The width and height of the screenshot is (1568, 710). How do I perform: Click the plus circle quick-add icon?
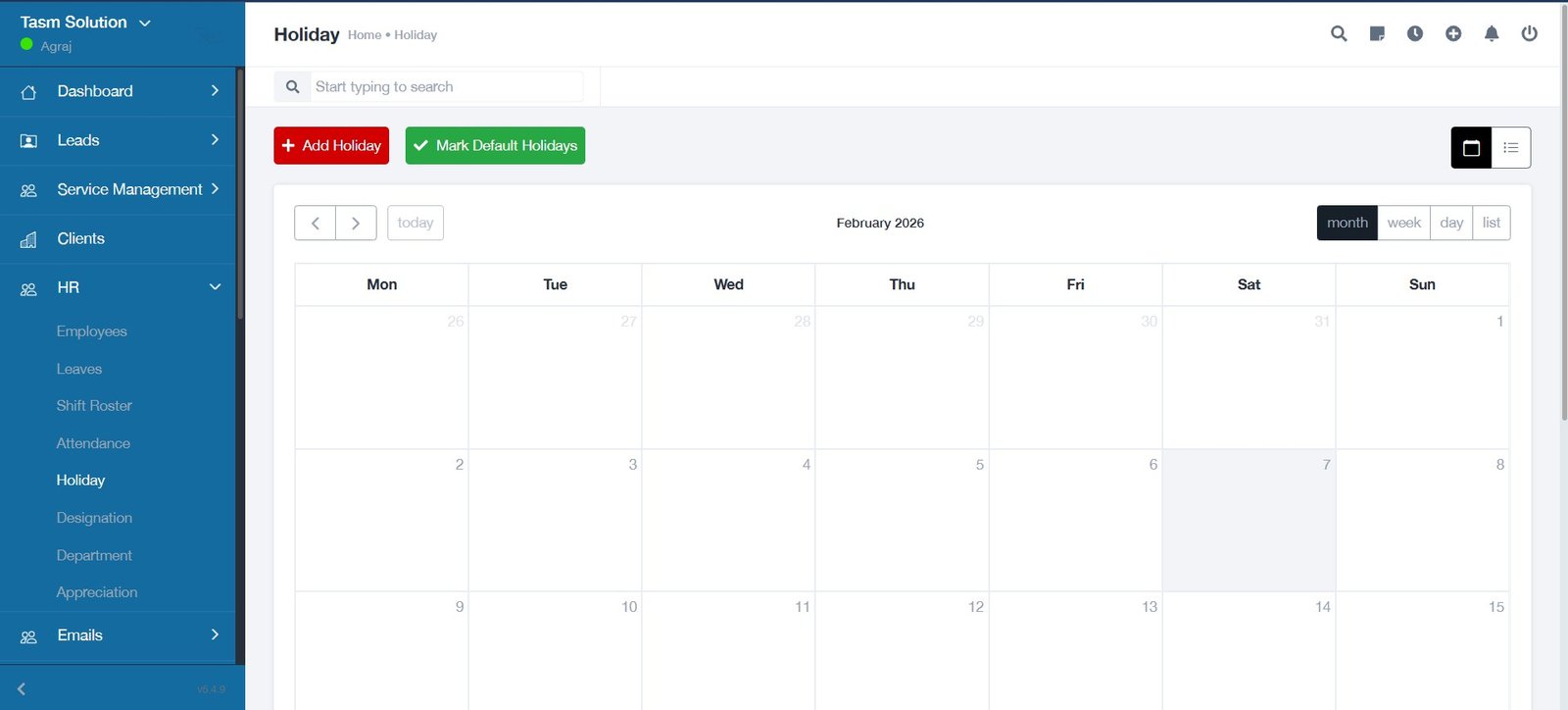coord(1453,34)
